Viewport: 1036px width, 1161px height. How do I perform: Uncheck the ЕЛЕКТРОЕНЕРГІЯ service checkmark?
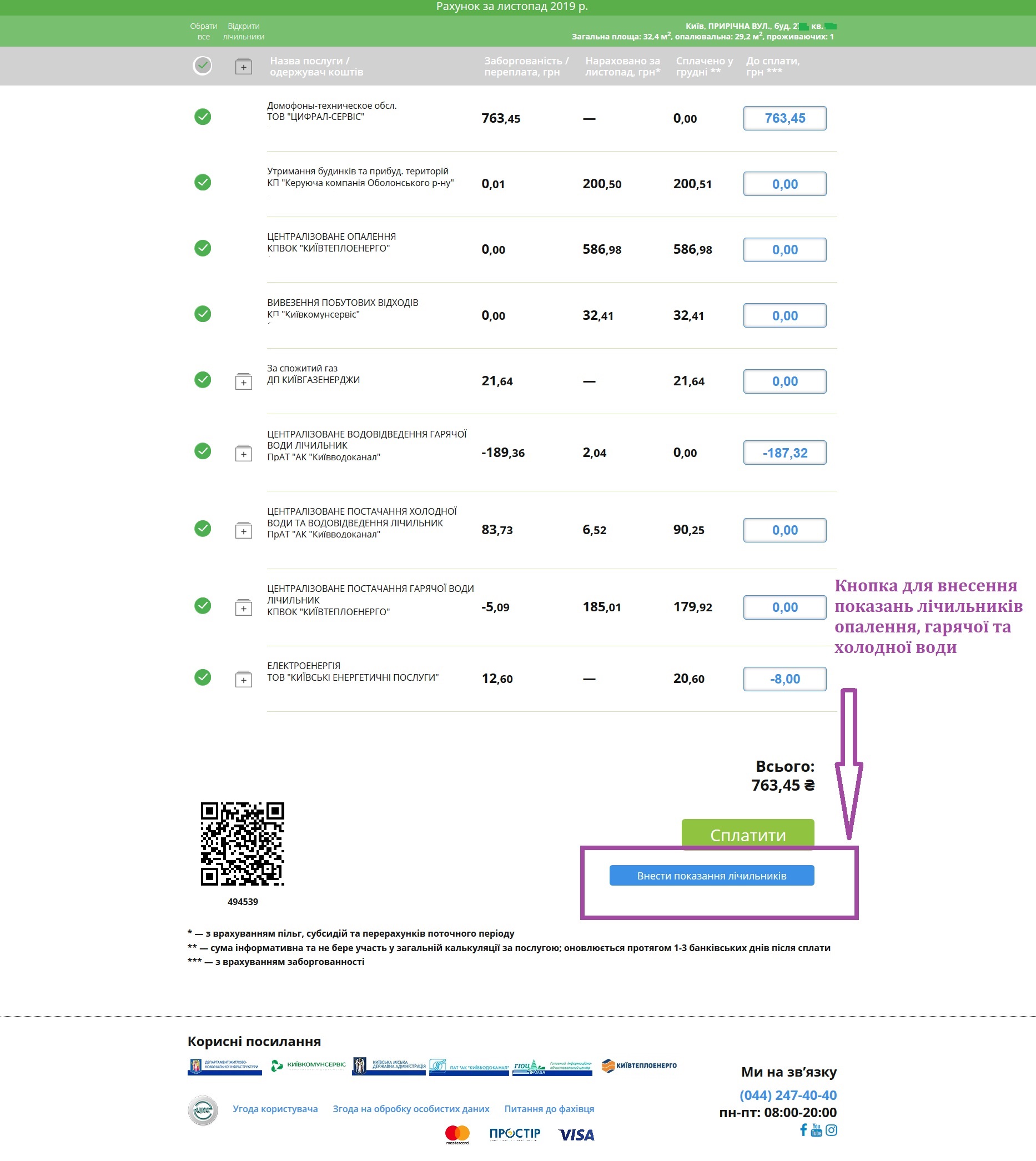coord(203,677)
